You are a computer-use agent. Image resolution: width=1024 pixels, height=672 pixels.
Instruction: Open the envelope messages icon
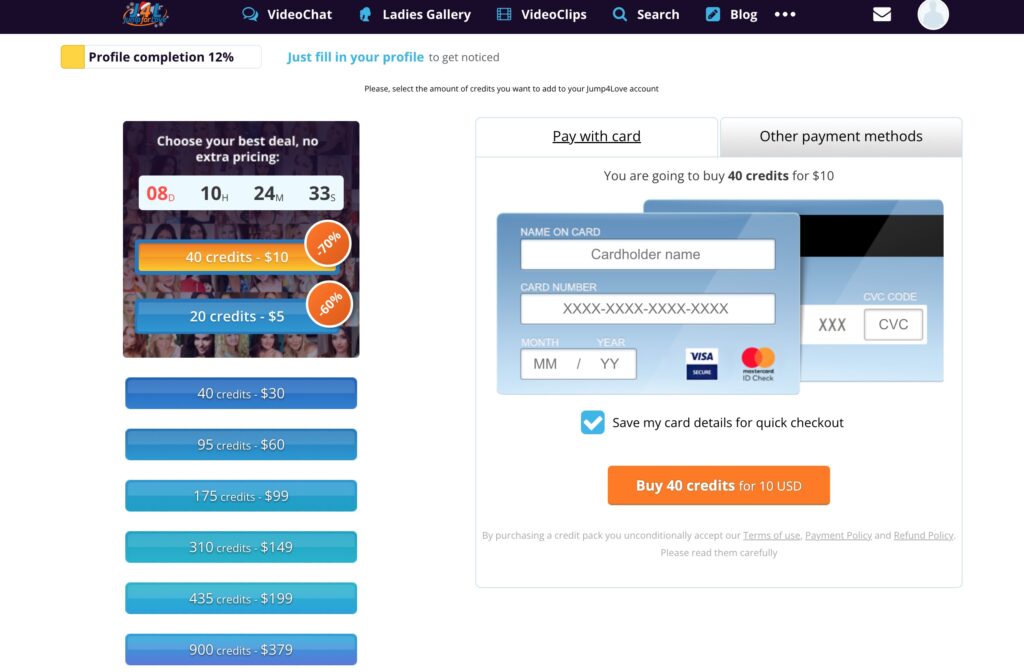tap(881, 15)
